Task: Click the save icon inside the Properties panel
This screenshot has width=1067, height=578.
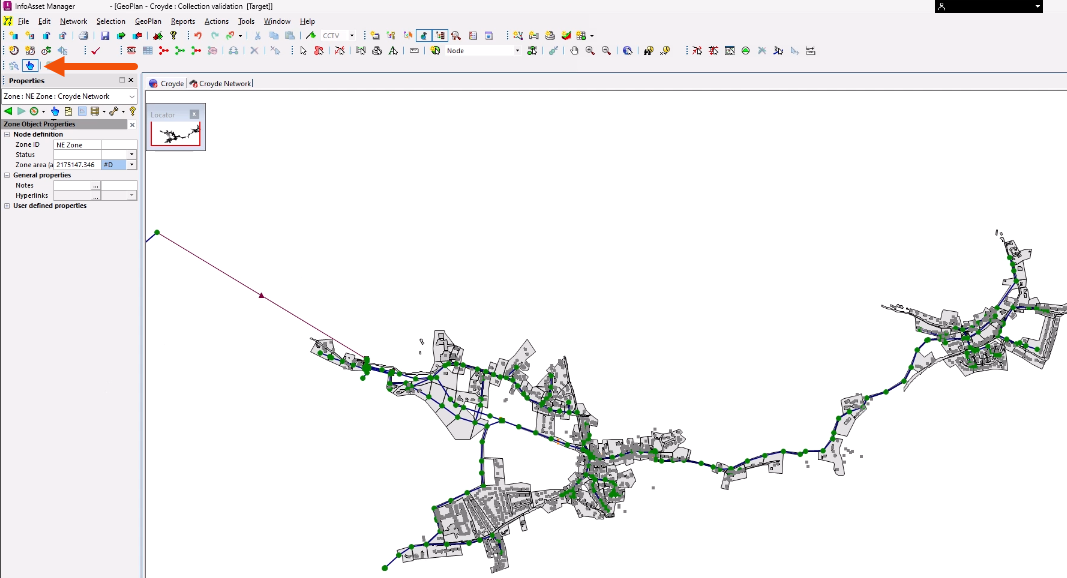Action: (95, 111)
